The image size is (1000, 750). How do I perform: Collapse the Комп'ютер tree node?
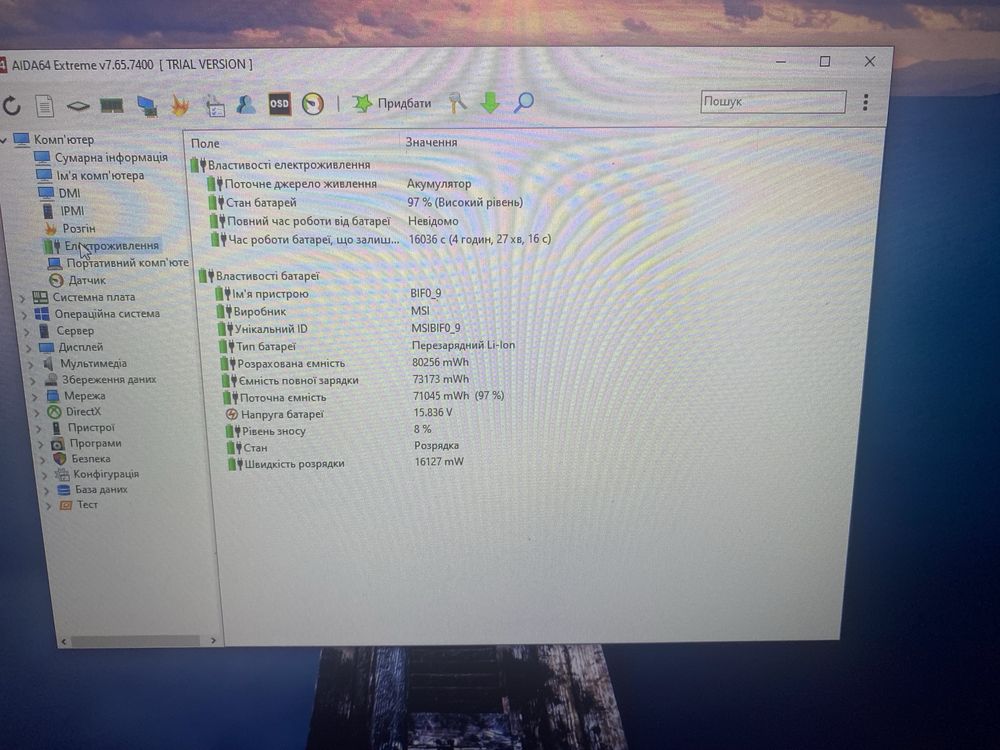click(x=4, y=140)
